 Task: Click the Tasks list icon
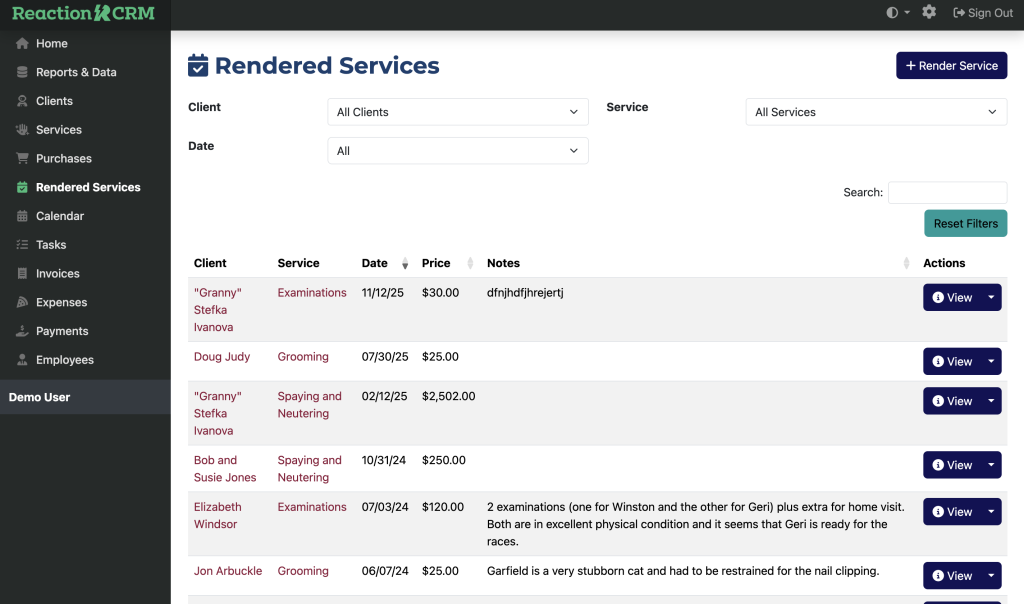click(22, 245)
